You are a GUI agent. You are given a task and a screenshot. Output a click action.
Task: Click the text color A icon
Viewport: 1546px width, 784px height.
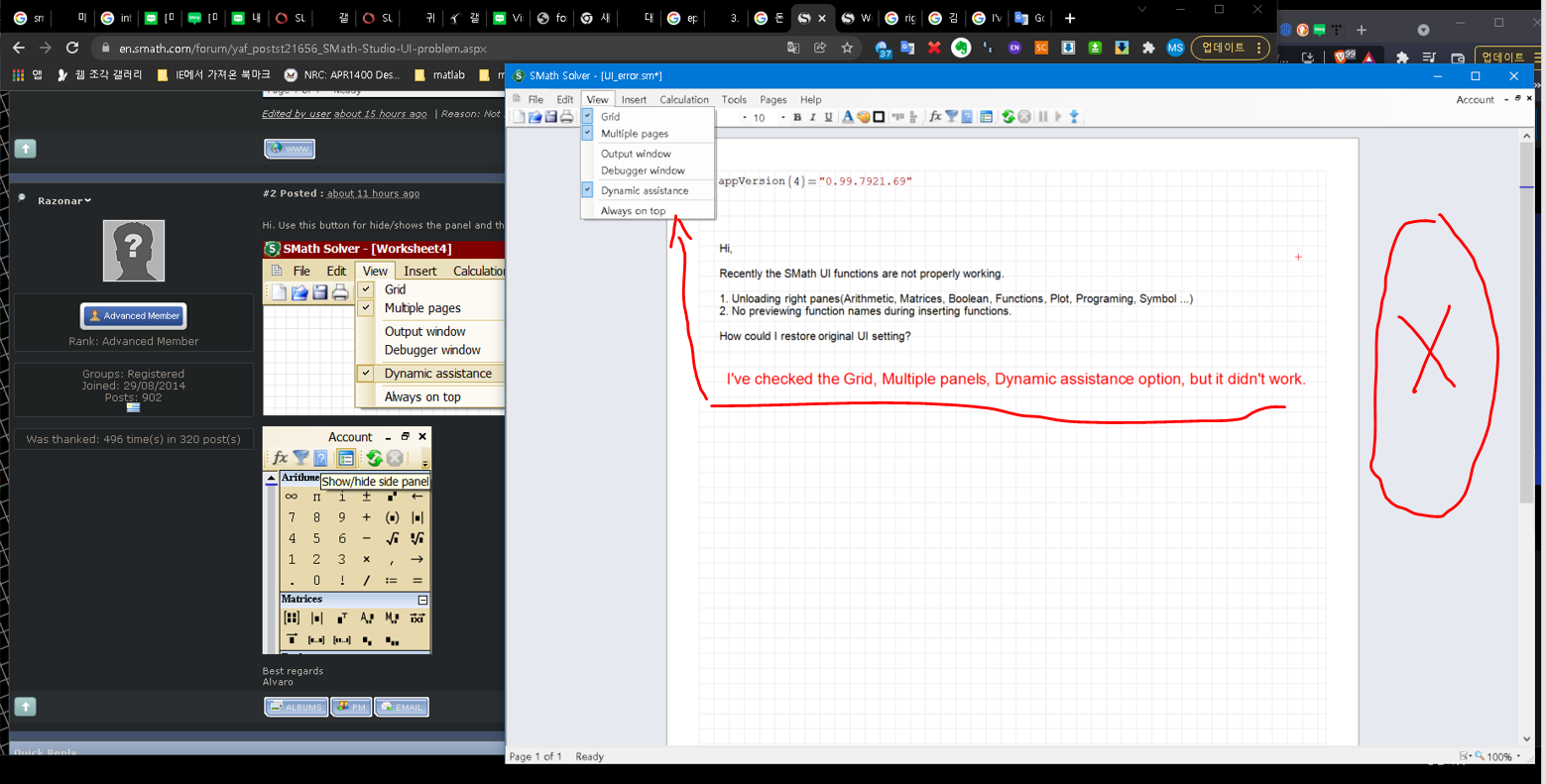tap(847, 117)
